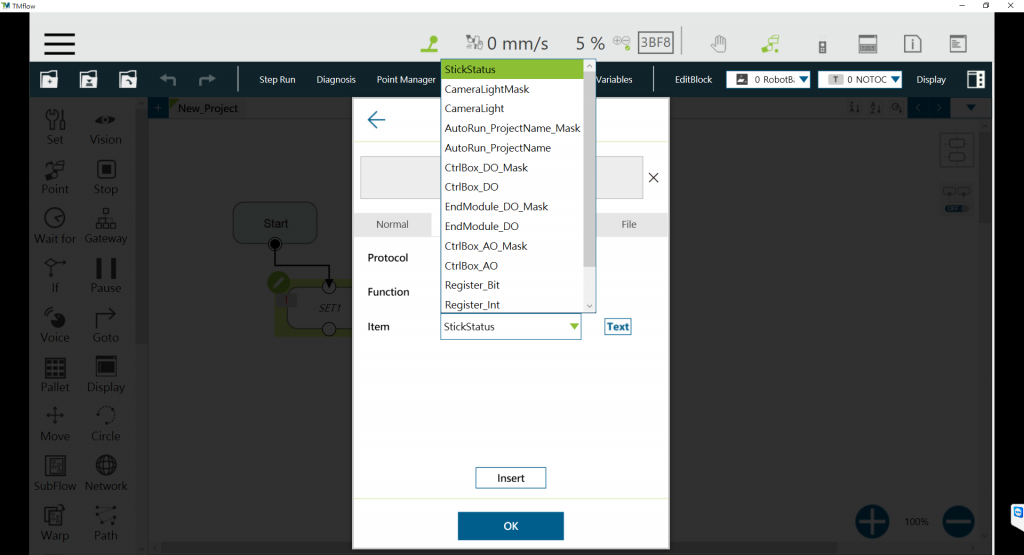
Task: Open the hamburger main menu
Action: (x=59, y=44)
